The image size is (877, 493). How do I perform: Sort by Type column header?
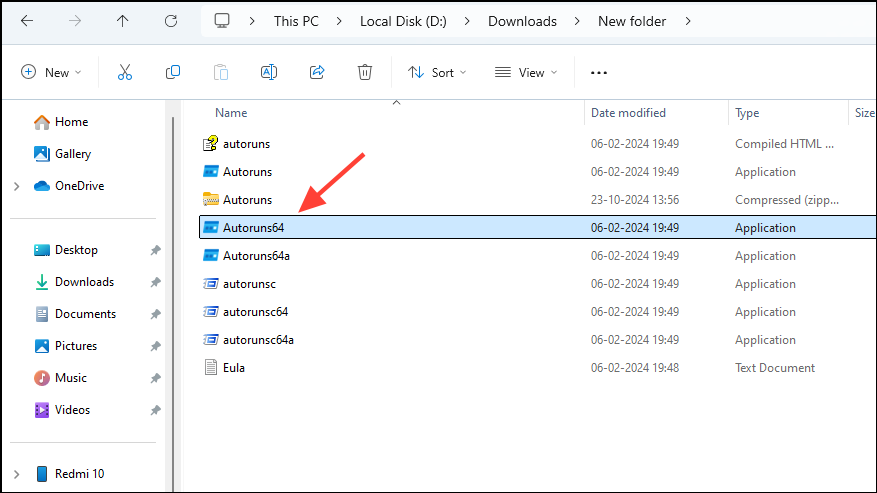[x=747, y=113]
